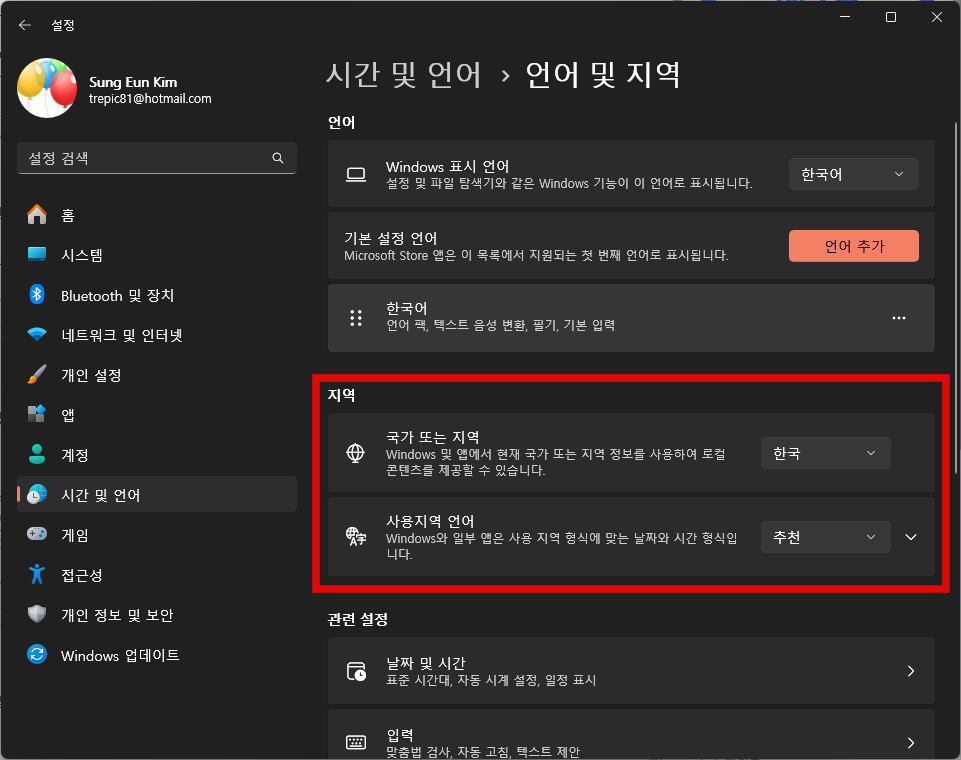Grab the drag handle beside 한국어
This screenshot has width=961, height=760.
tap(355, 318)
